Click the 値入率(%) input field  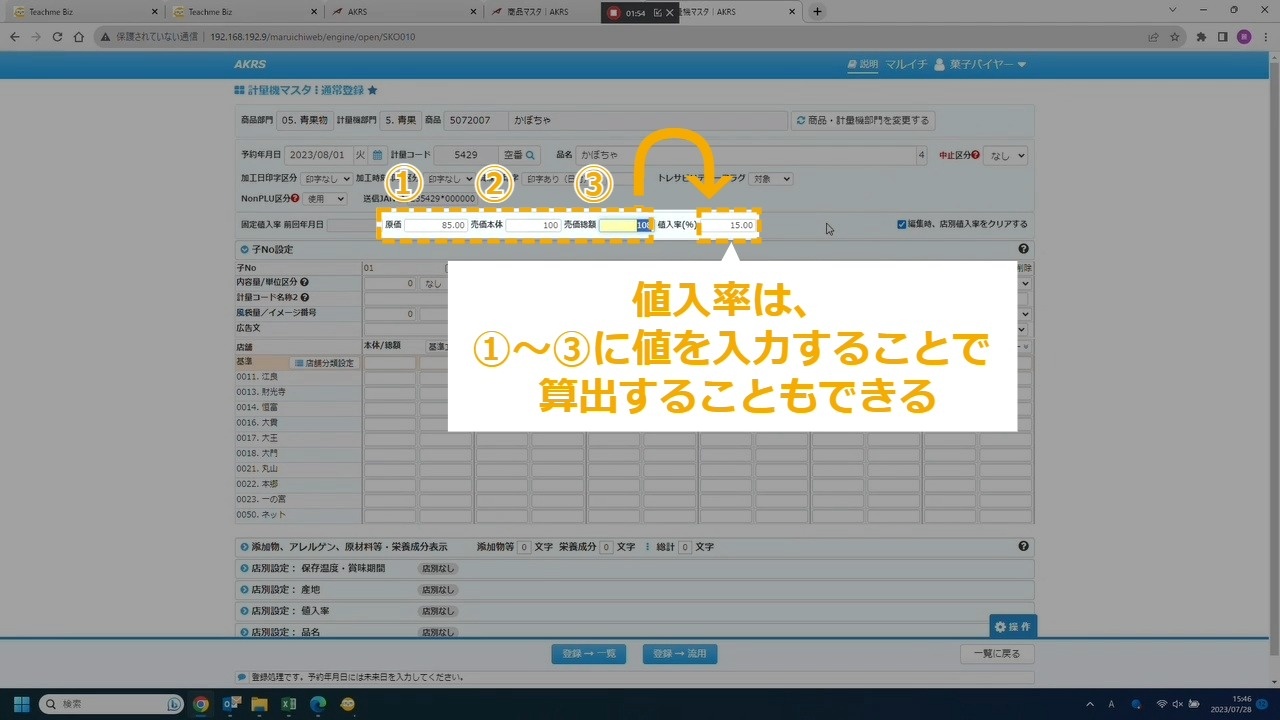point(728,226)
